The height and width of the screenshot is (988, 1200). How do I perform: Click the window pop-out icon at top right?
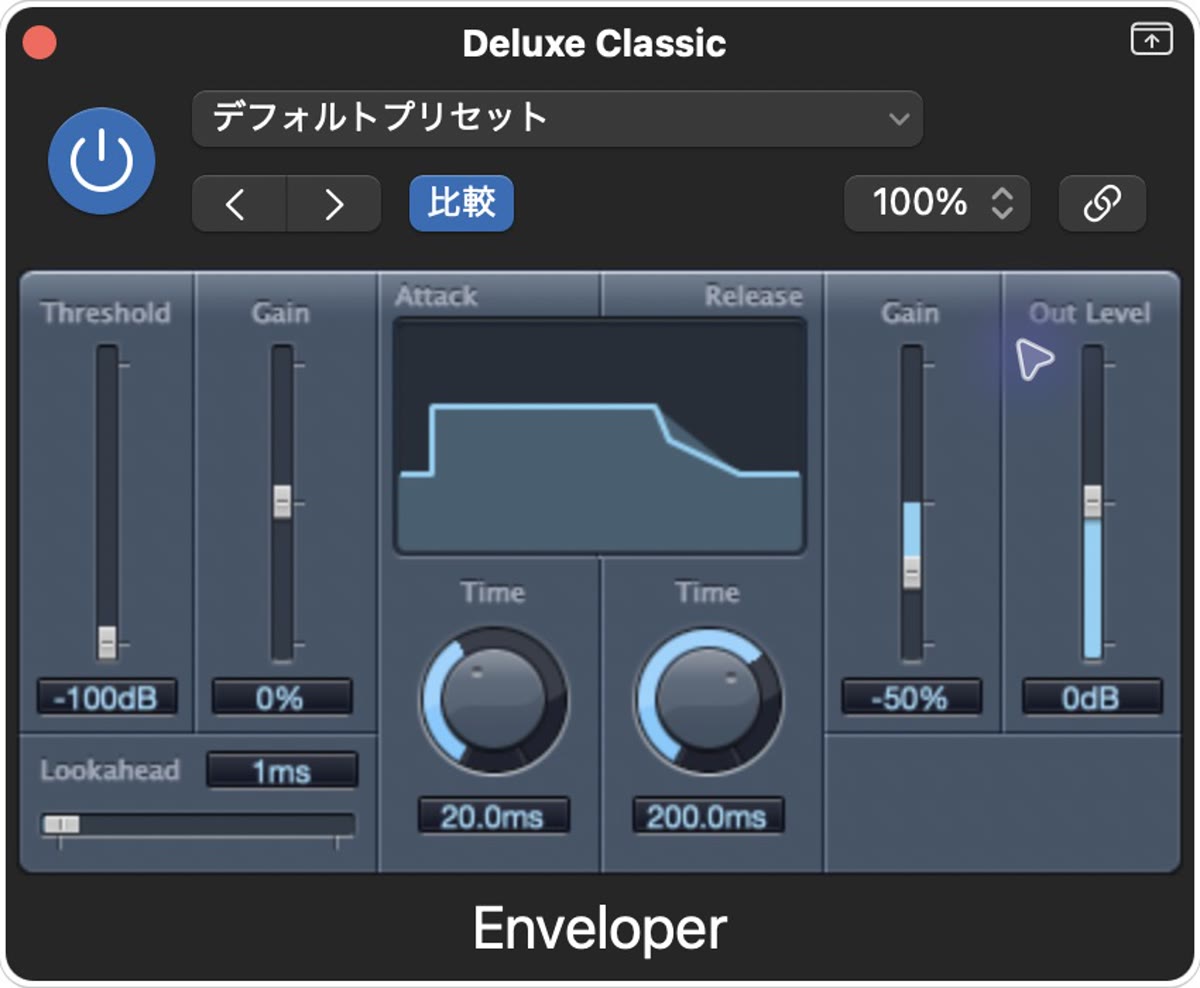click(x=1151, y=40)
